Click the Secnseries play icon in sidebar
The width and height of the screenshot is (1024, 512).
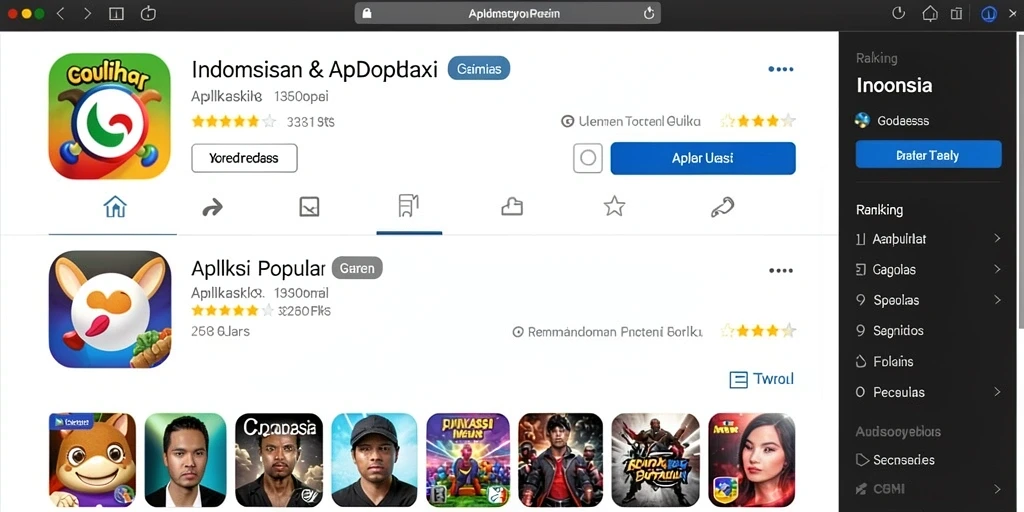(861, 460)
